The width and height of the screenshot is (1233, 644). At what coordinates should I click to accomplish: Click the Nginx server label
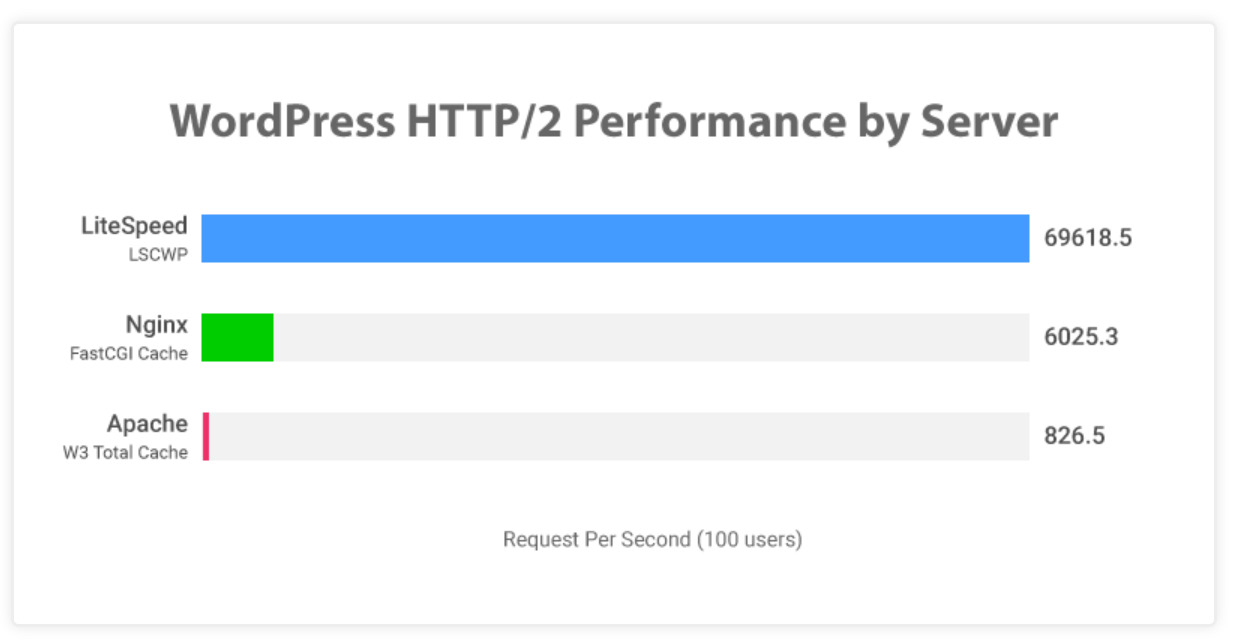click(156, 325)
